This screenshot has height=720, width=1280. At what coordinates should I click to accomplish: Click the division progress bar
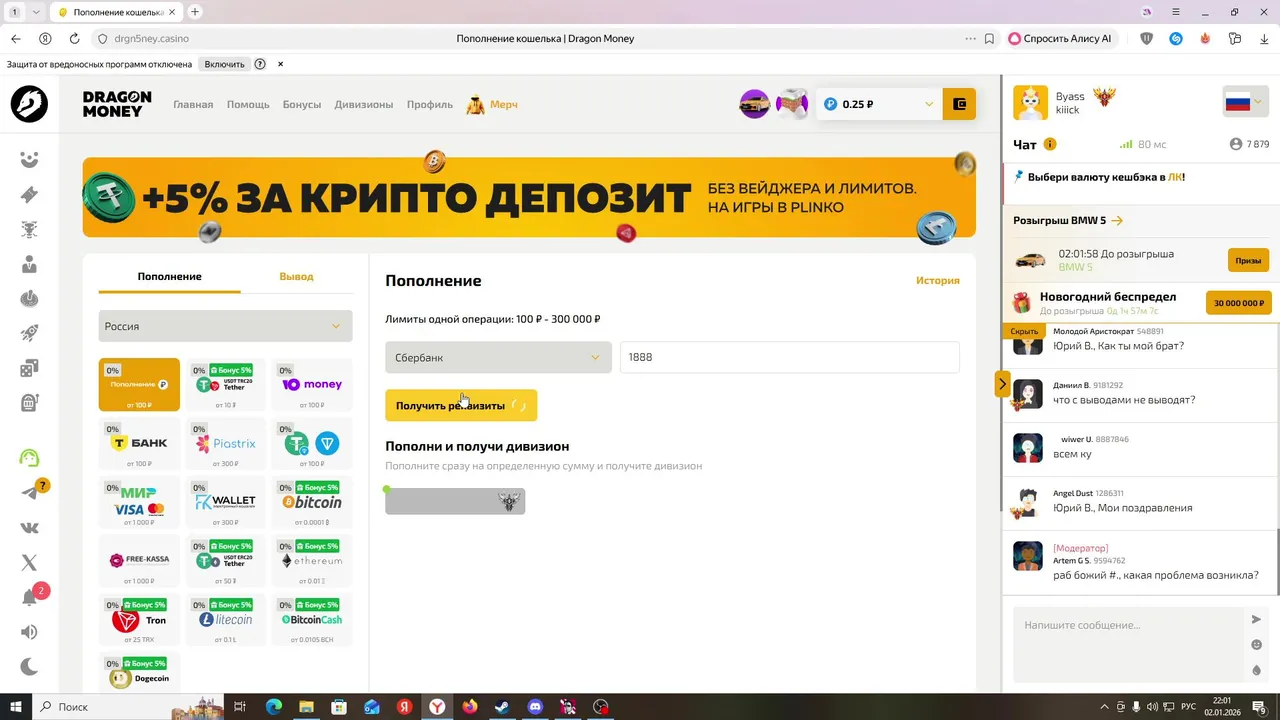click(x=455, y=501)
